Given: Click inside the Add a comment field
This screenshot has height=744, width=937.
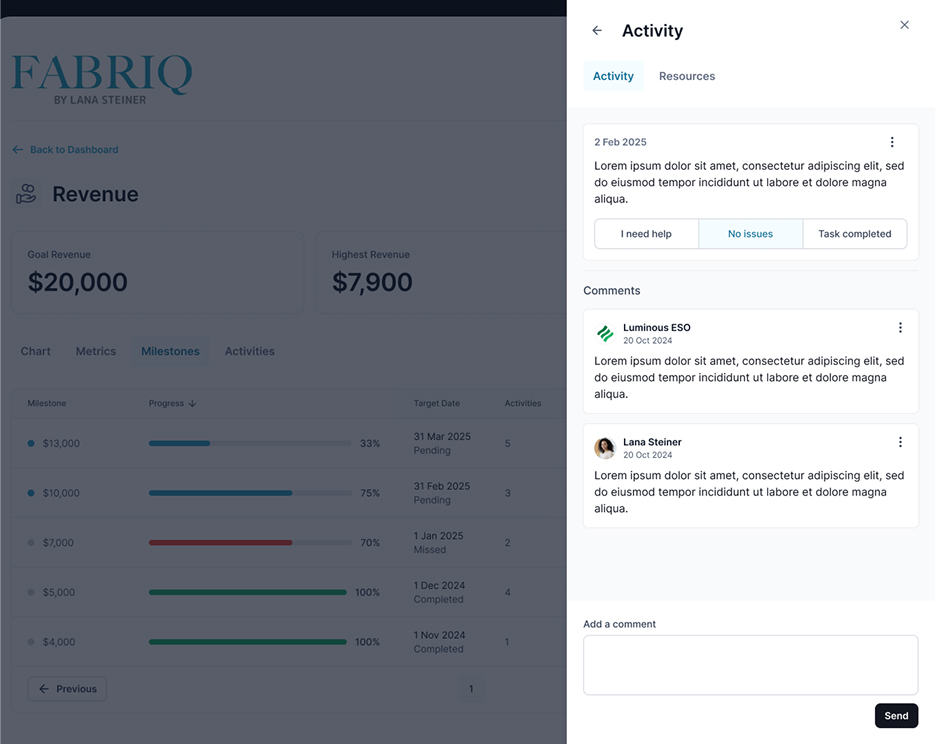Looking at the screenshot, I should [x=750, y=665].
